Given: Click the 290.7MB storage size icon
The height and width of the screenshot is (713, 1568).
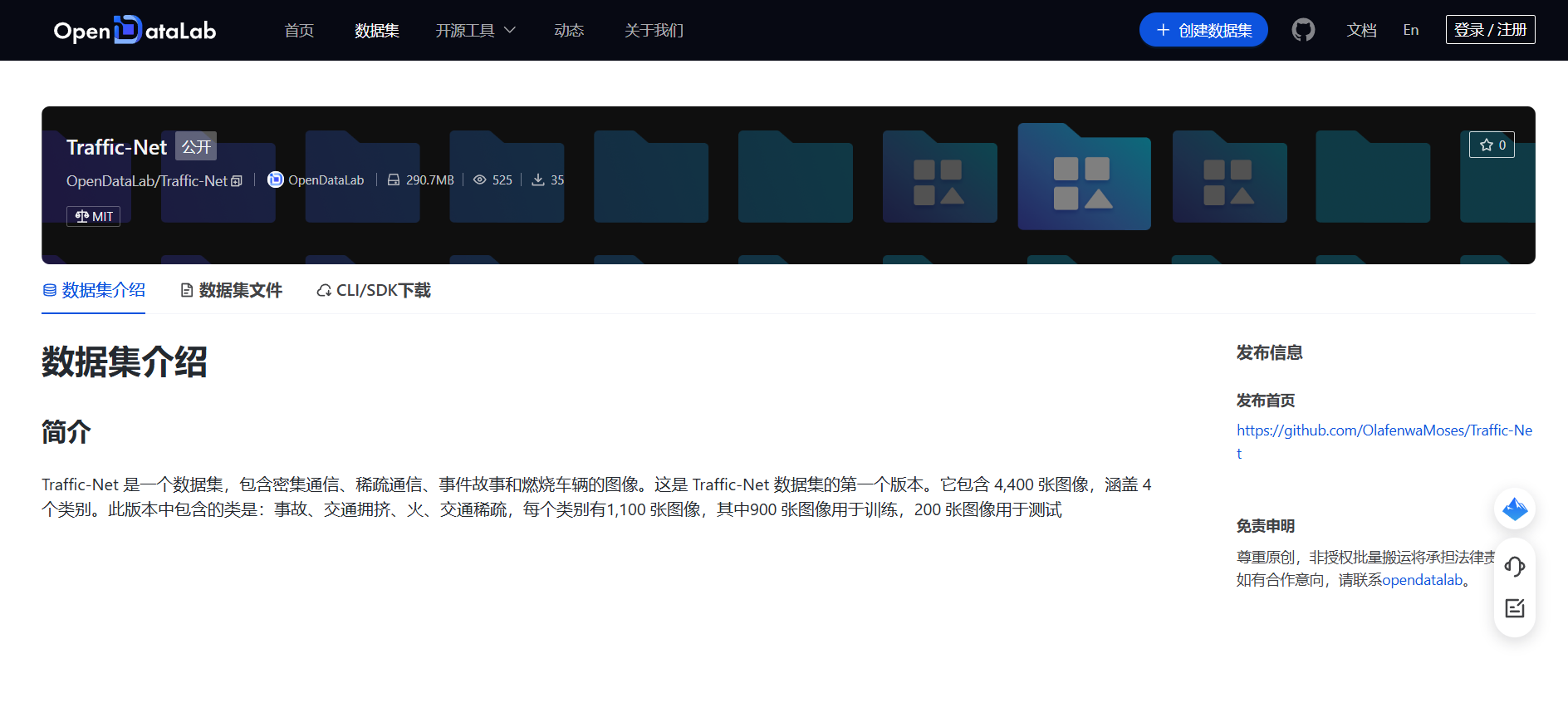Looking at the screenshot, I should coord(394,179).
